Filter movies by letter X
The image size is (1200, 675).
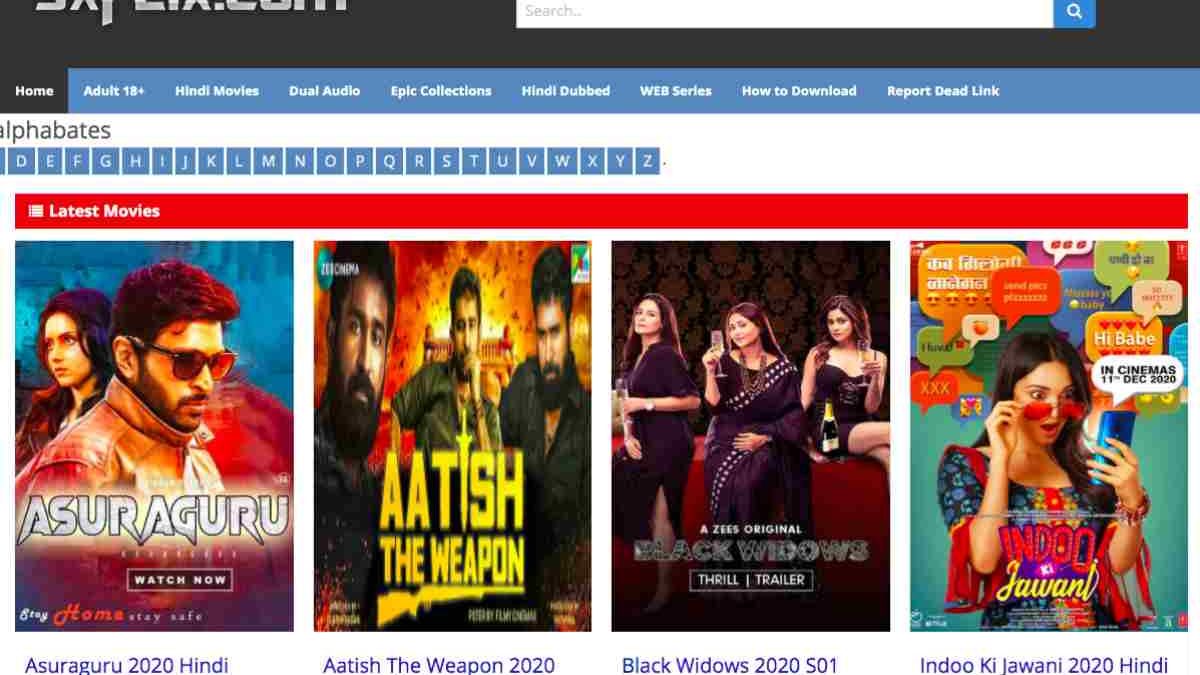(x=593, y=161)
